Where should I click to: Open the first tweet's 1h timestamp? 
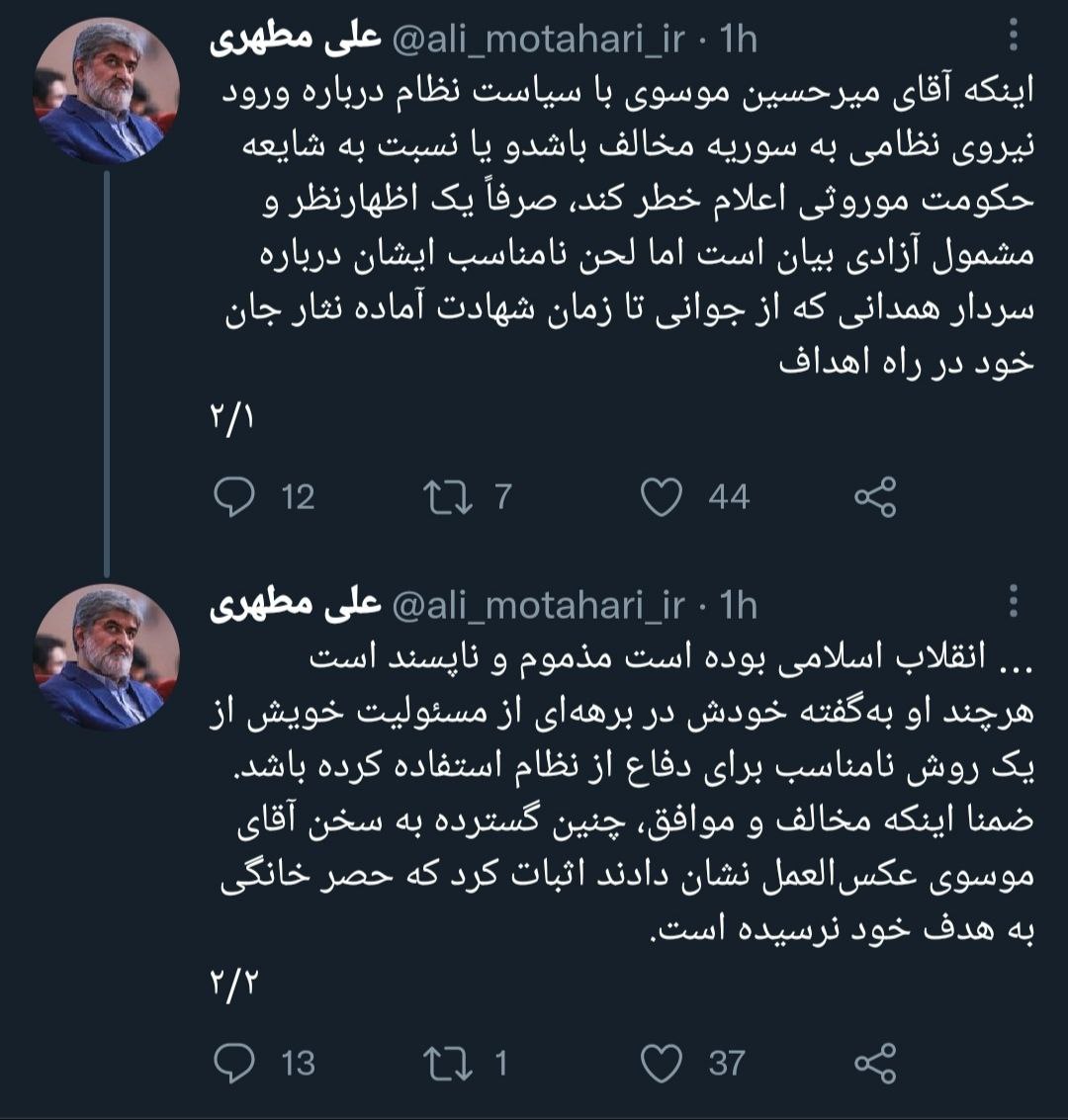[739, 41]
